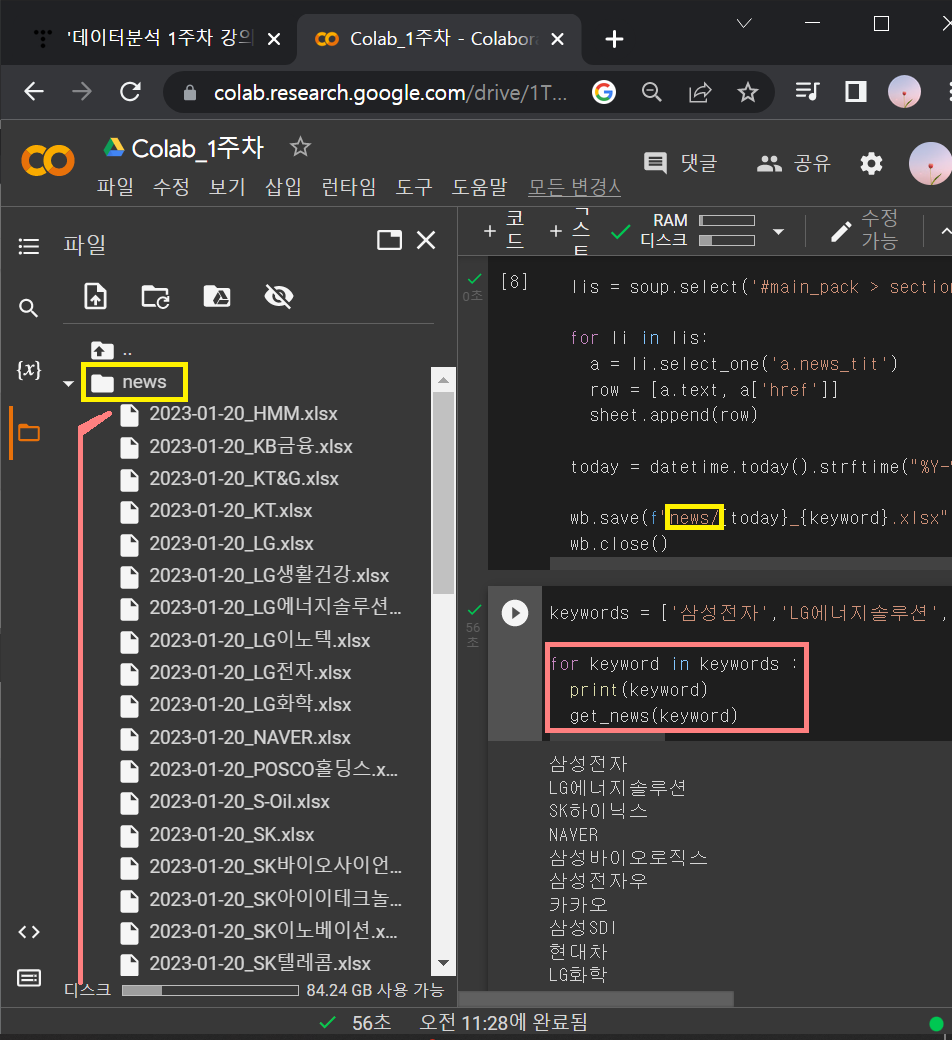This screenshot has height=1040, width=952.
Task: Collapse the header with the chevron arrow
Action: point(945,231)
